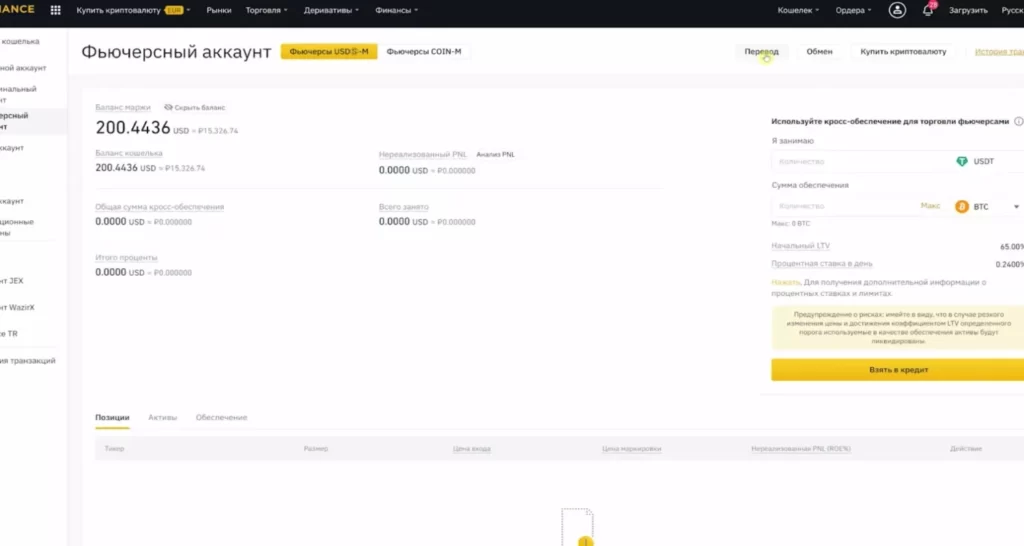The height and width of the screenshot is (546, 1024).
Task: Click Итого проценты label
Action: 126,257
